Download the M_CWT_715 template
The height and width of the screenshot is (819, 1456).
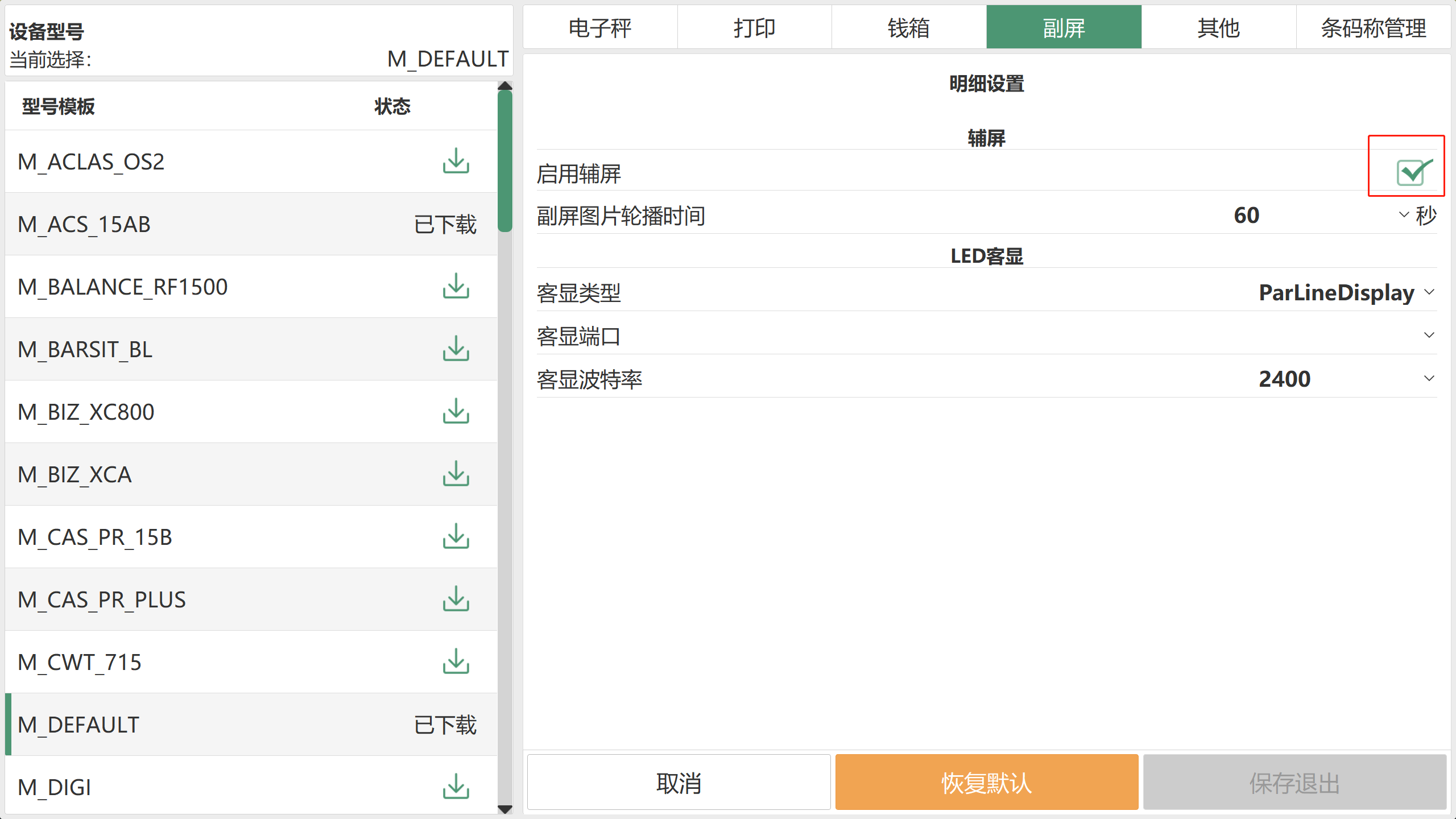[x=456, y=662]
